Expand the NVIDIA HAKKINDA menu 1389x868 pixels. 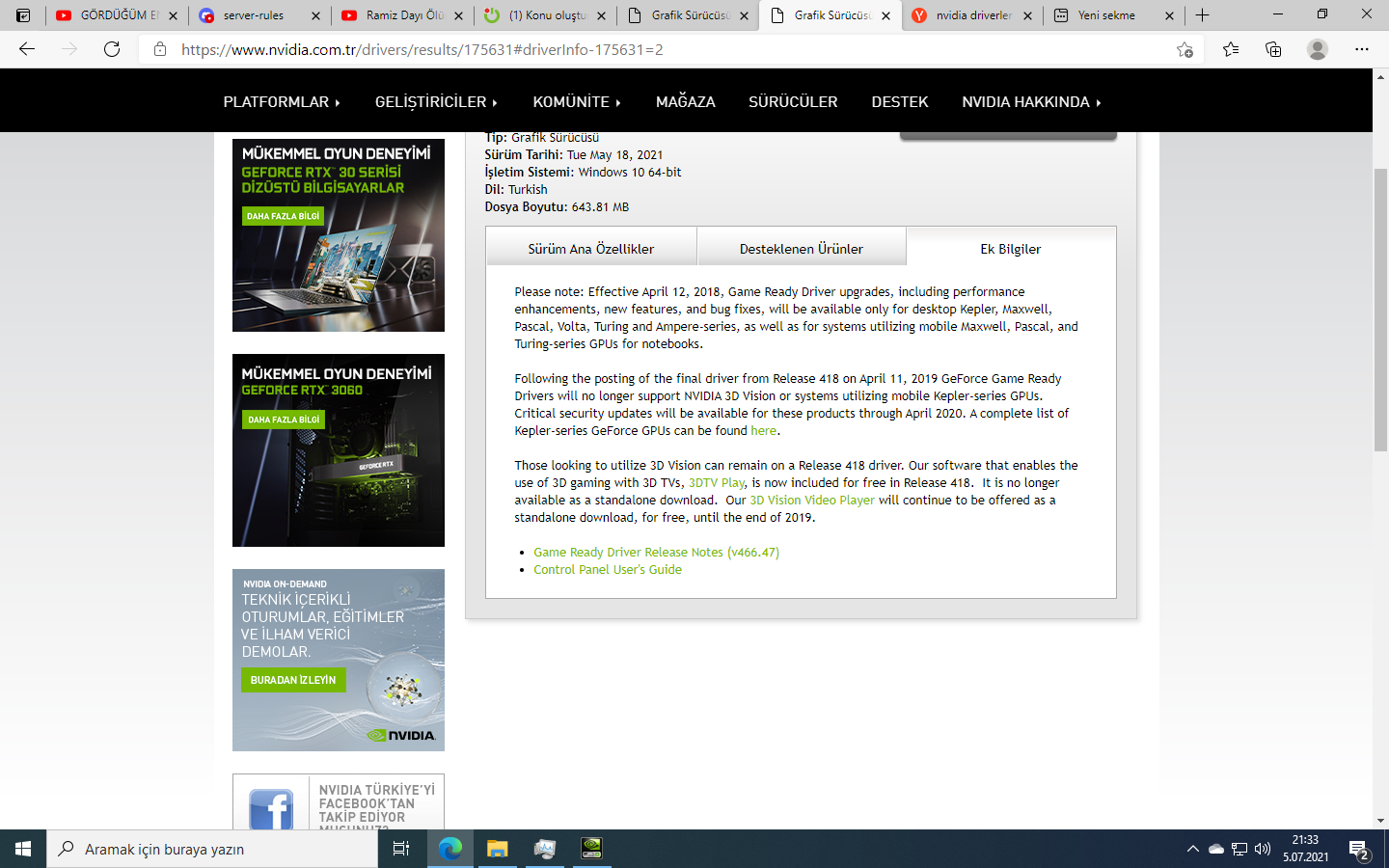pos(1031,101)
